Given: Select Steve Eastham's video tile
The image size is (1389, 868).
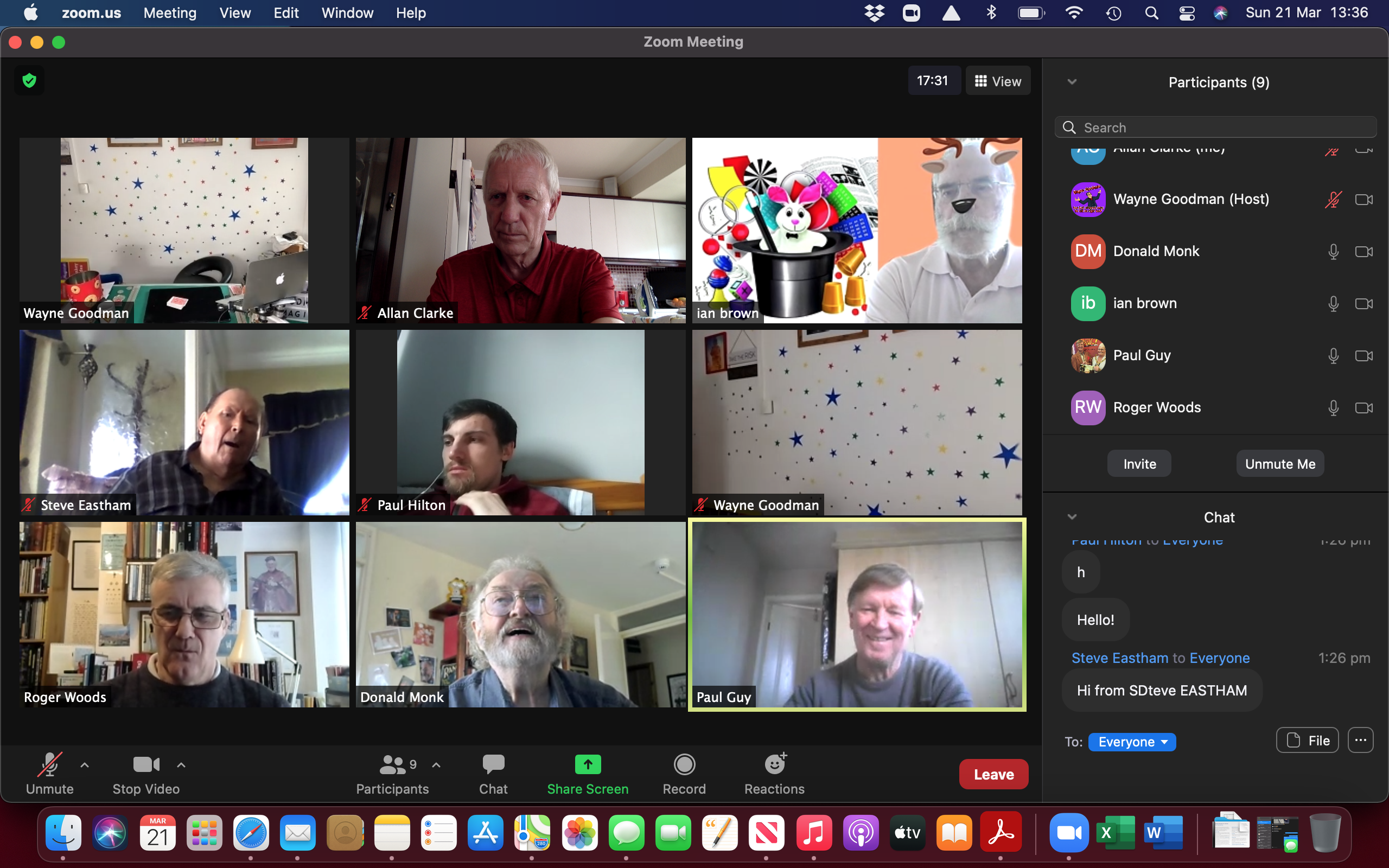Looking at the screenshot, I should (x=184, y=423).
